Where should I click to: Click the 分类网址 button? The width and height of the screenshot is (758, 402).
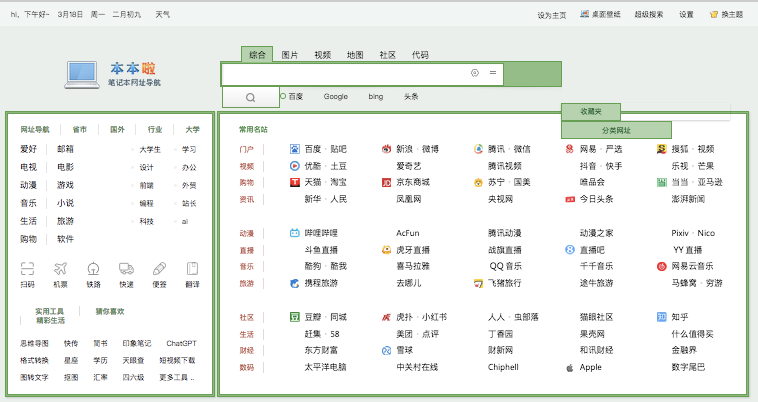[616, 130]
